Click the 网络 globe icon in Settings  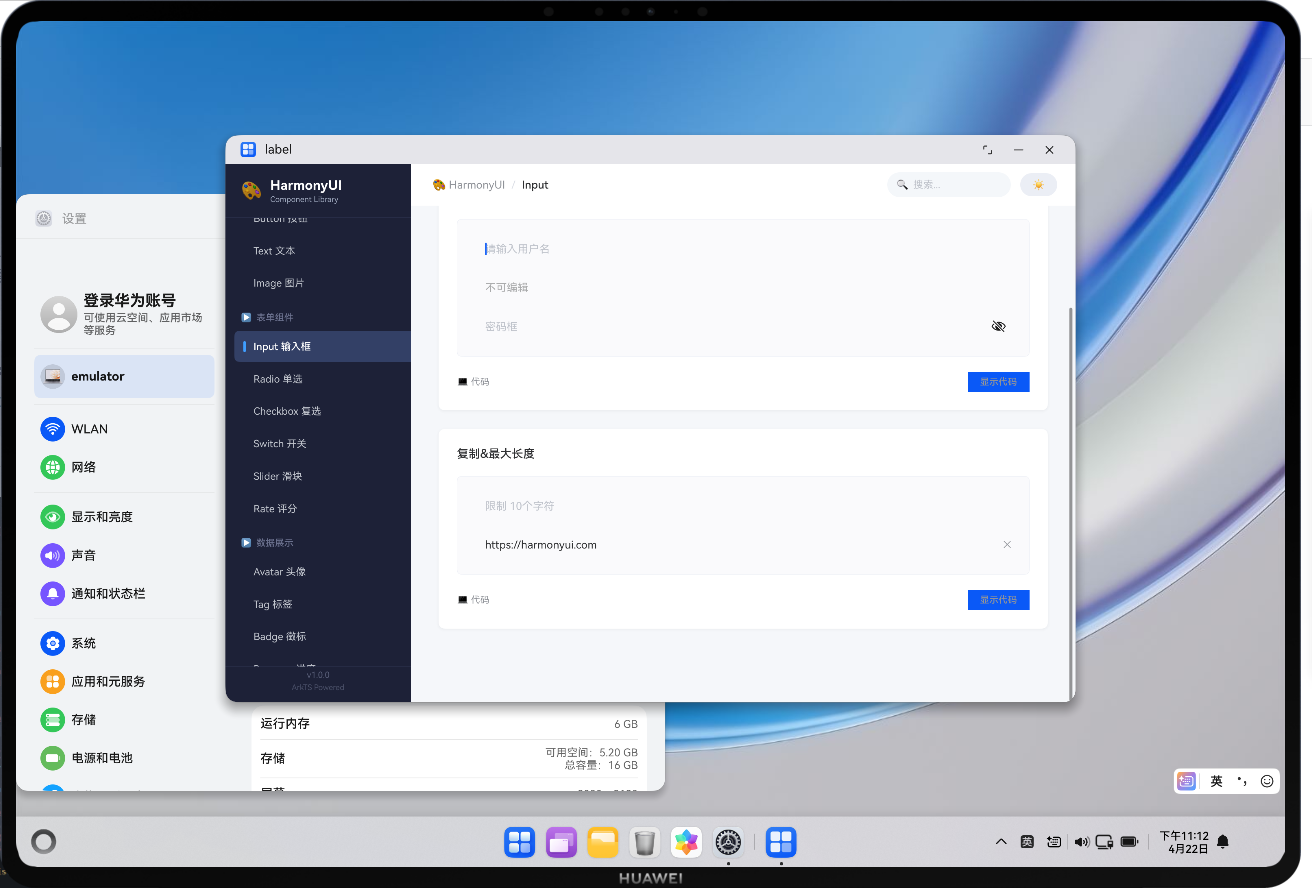pyautogui.click(x=52, y=467)
